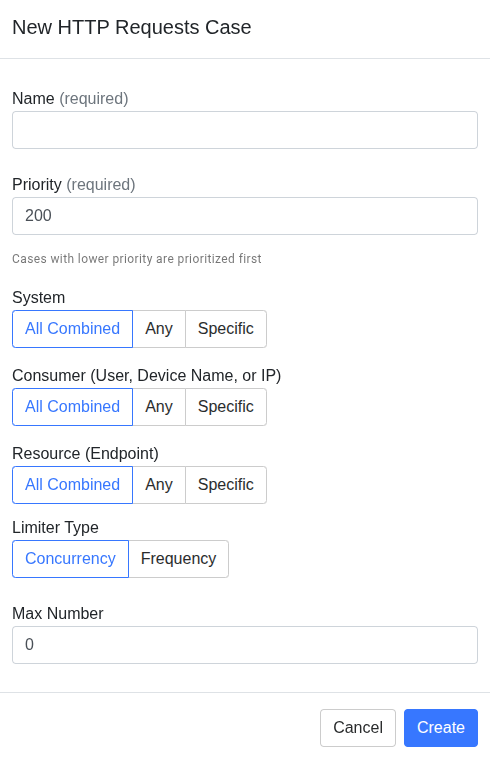Set System to Specific

226,329
